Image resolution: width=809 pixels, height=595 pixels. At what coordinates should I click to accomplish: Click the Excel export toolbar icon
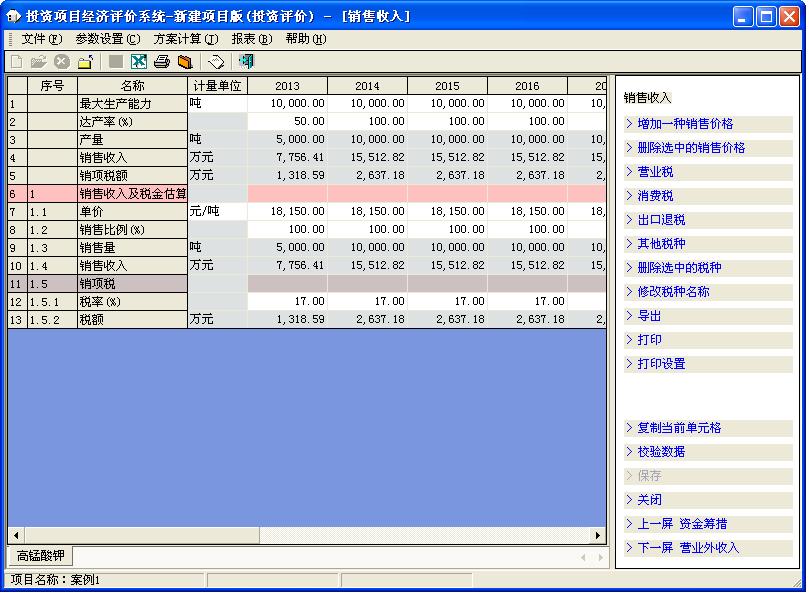click(139, 62)
